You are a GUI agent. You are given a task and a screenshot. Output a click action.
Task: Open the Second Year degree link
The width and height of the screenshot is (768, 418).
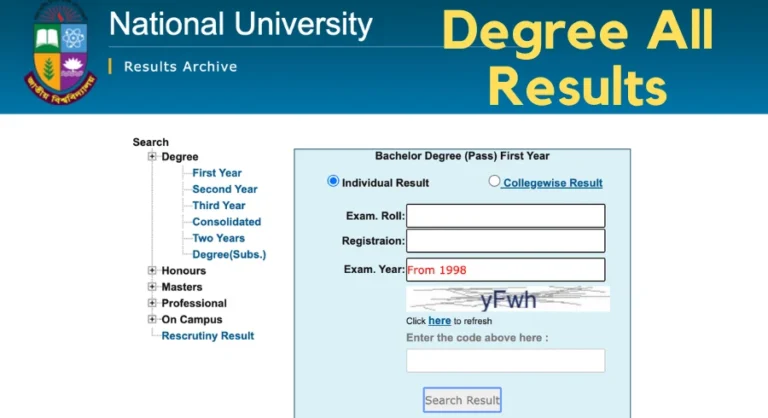224,189
